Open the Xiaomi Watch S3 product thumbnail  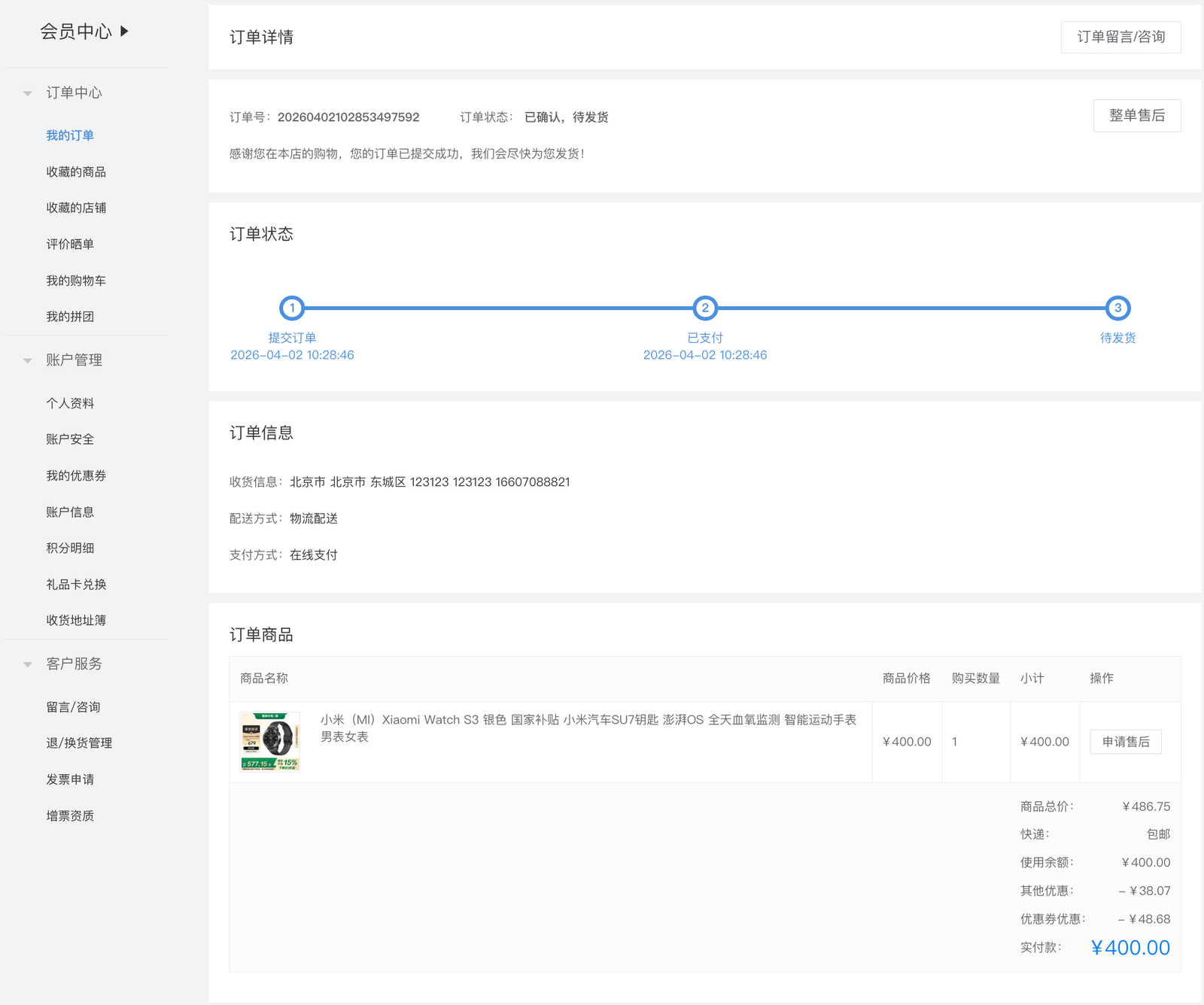point(269,742)
